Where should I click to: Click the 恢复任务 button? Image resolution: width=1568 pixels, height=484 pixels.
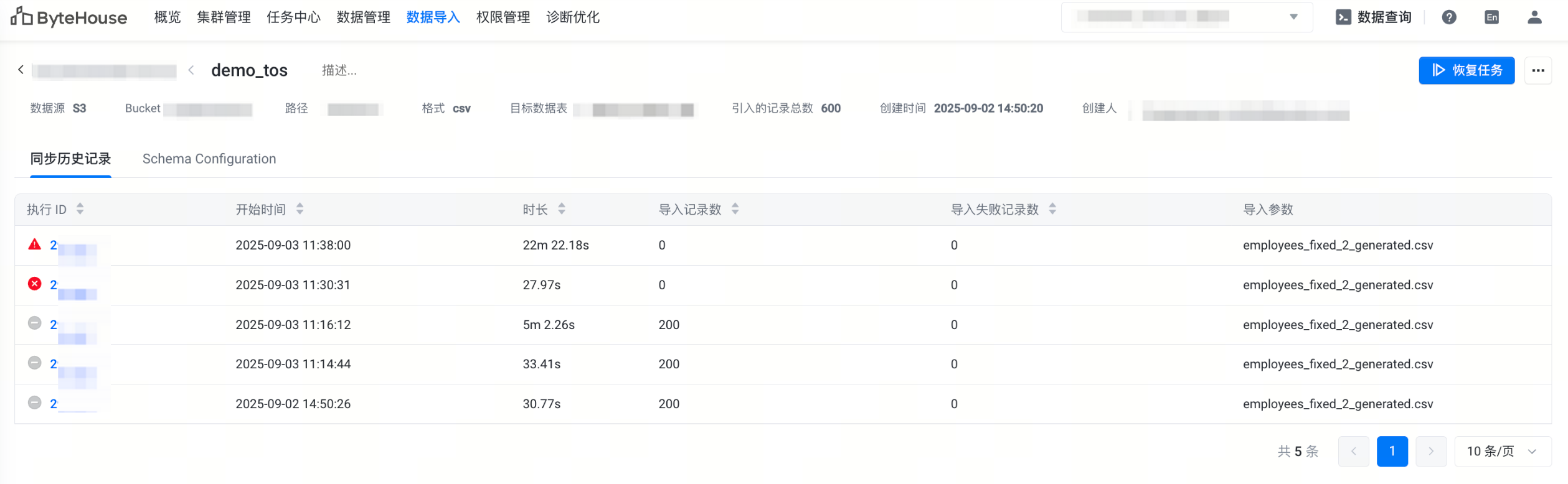click(x=1466, y=70)
